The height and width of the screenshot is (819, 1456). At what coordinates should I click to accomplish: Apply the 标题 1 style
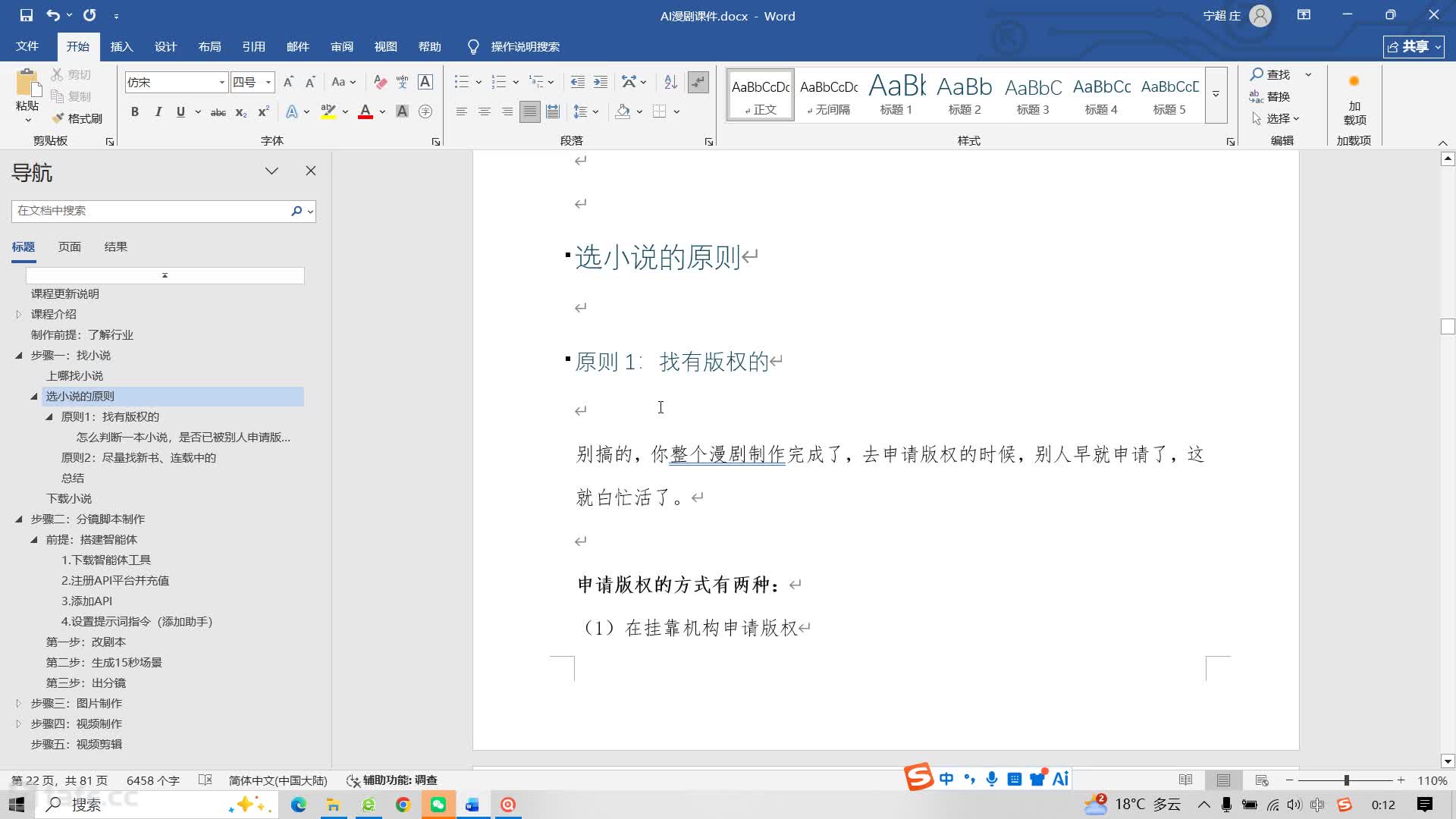896,94
